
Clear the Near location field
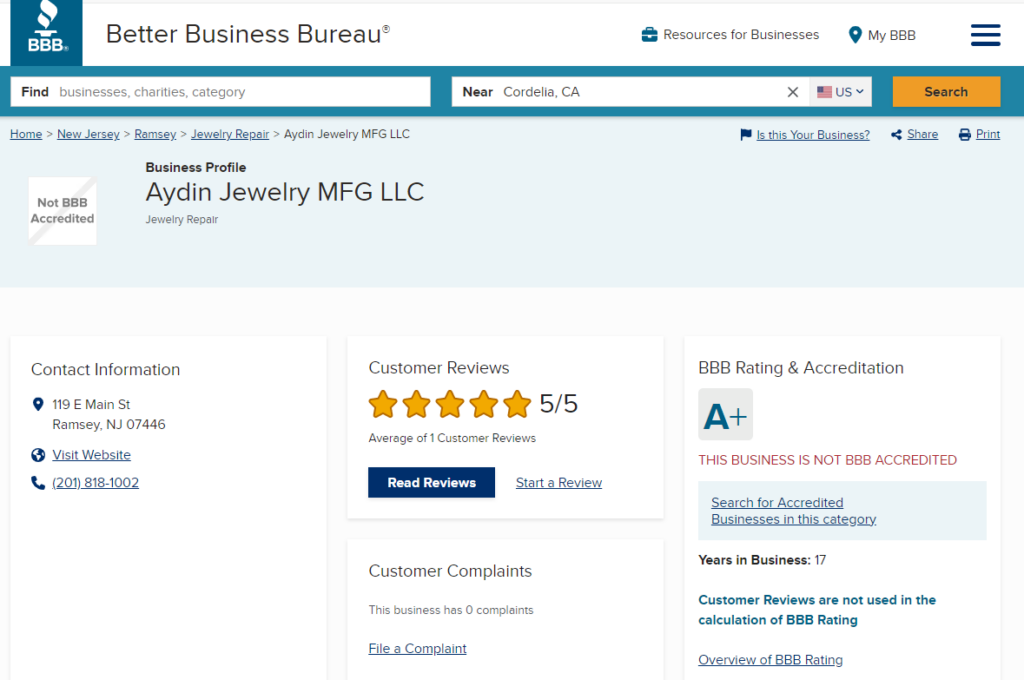coord(792,92)
